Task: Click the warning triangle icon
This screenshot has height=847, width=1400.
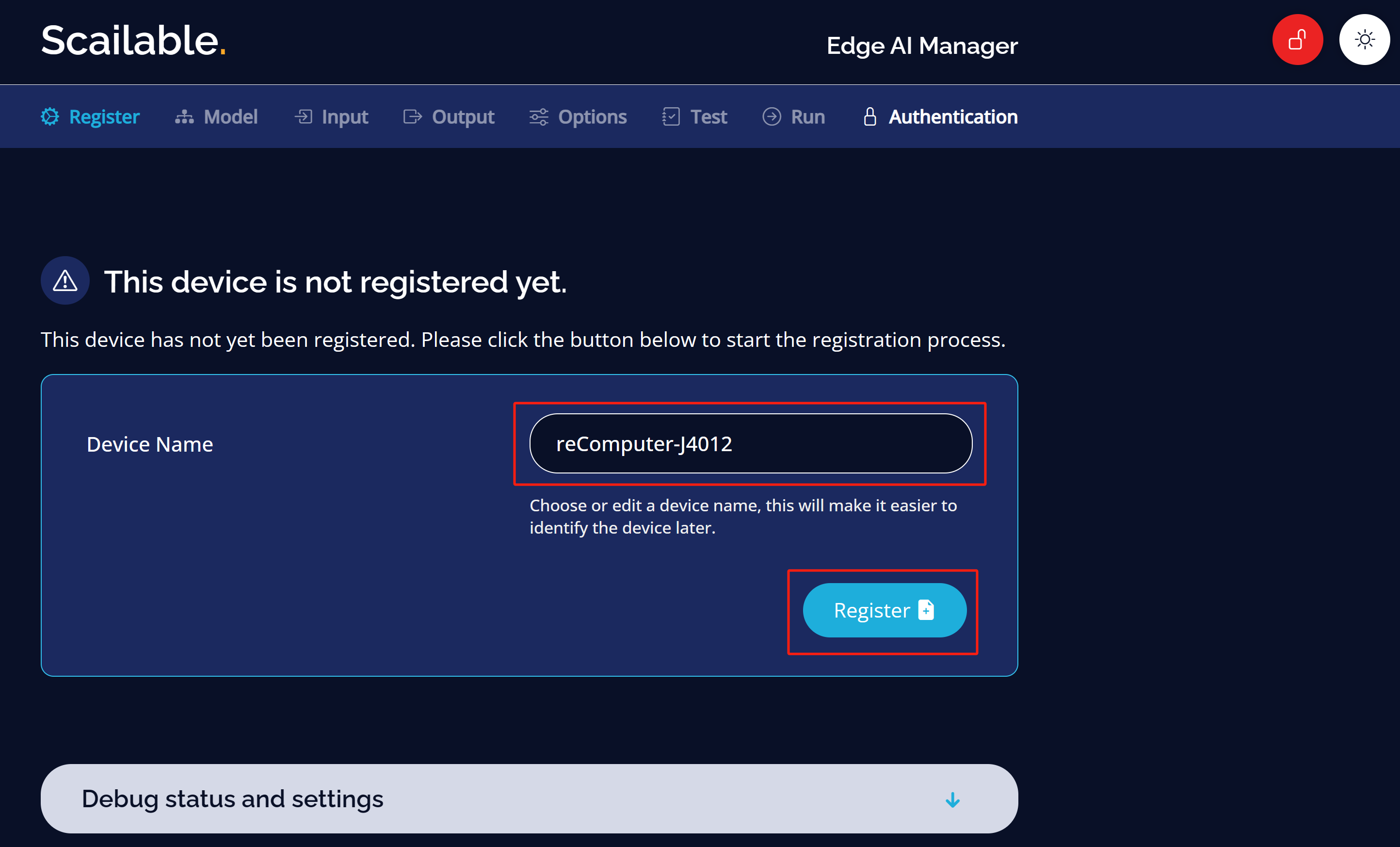Action: (x=65, y=280)
